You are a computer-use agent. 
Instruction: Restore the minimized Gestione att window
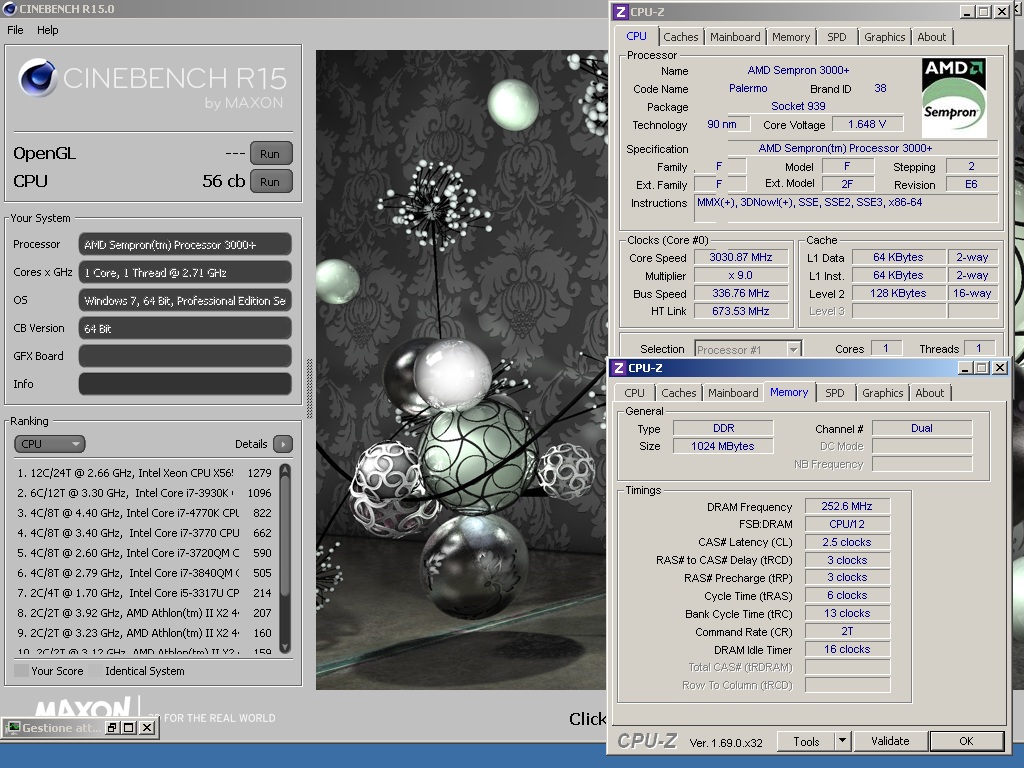(112, 728)
